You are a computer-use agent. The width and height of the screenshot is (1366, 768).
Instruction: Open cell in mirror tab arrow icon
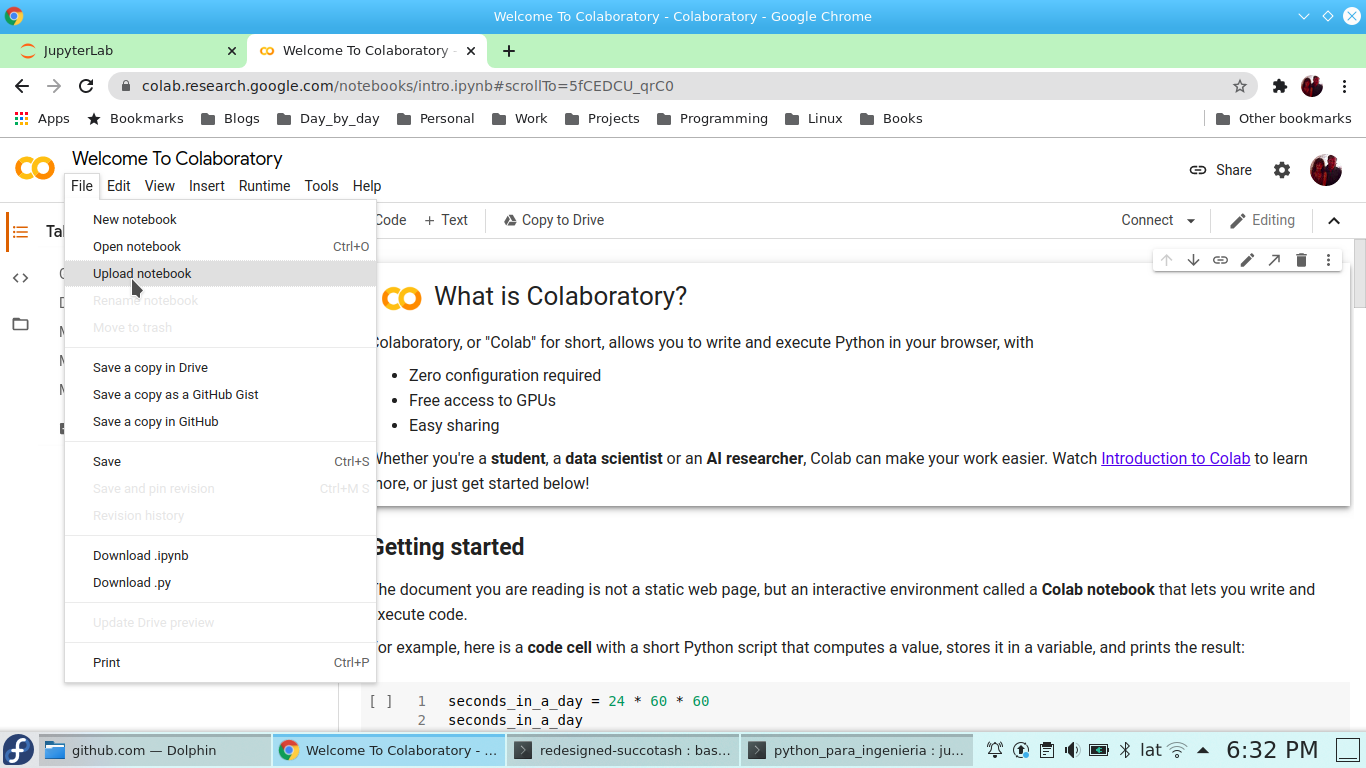1274,260
